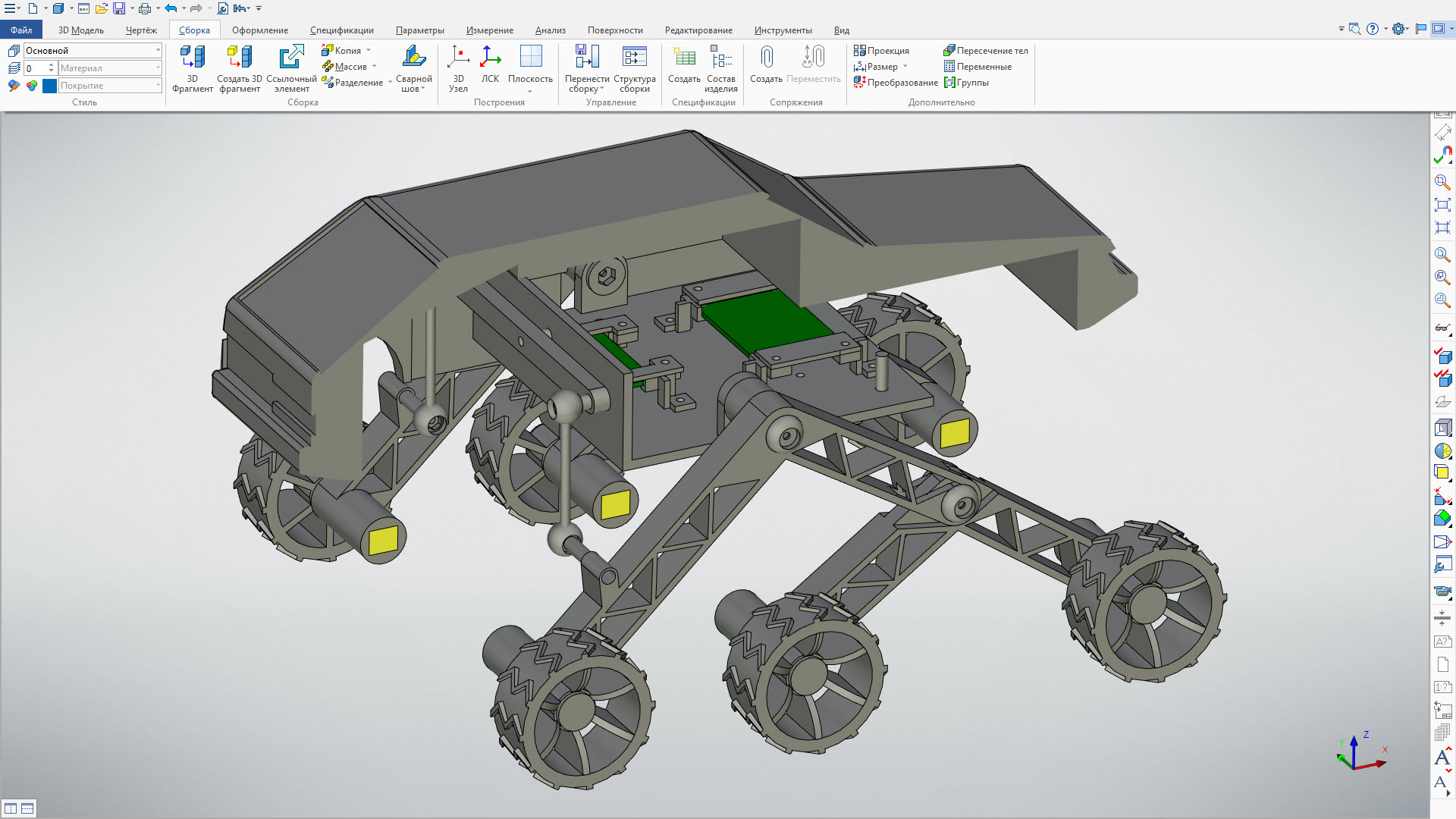Click the camera view icon

1442,591
